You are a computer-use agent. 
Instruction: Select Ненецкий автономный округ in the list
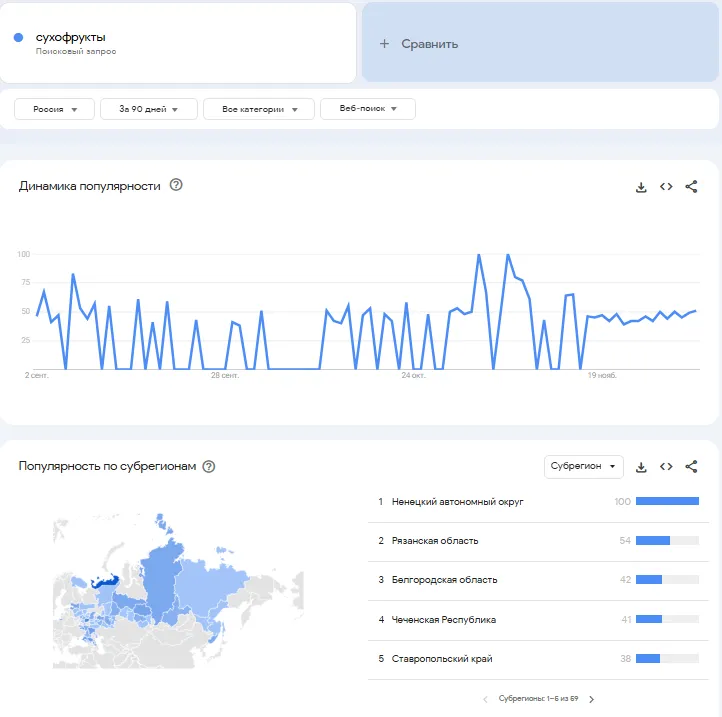click(x=457, y=502)
